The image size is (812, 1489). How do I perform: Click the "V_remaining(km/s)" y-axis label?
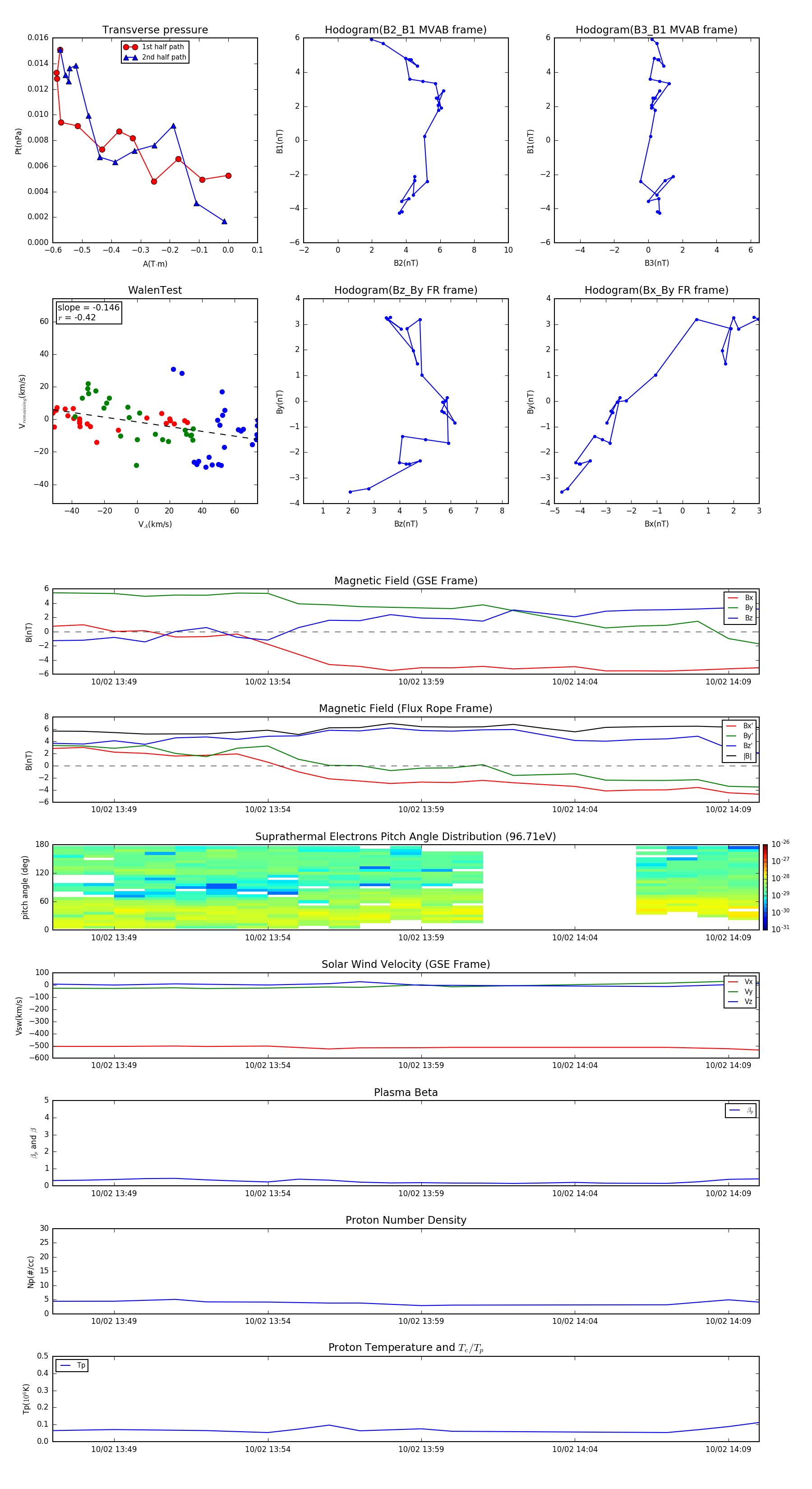[23, 401]
